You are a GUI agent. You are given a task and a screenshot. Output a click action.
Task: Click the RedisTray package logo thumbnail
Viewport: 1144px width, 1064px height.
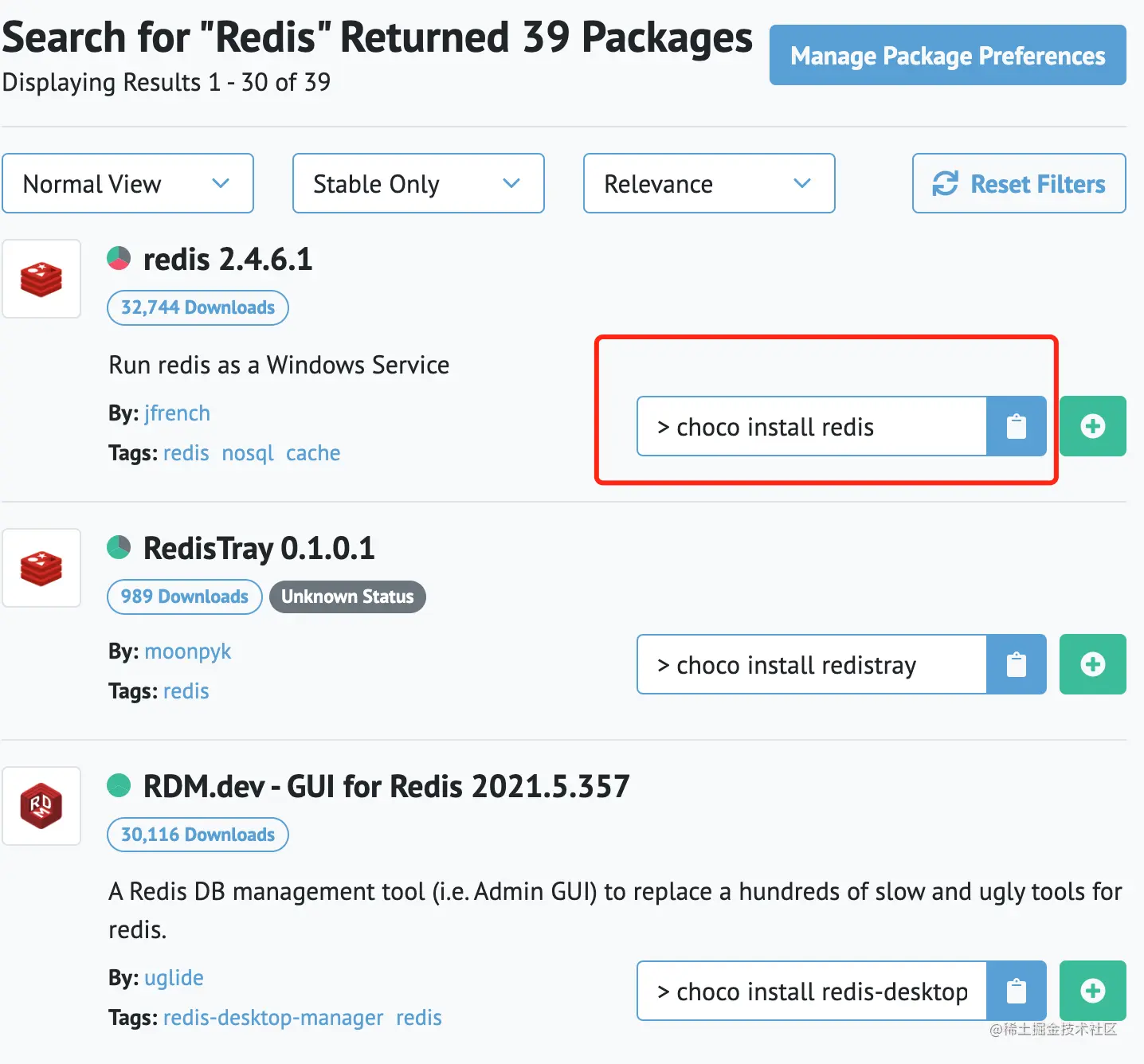41,568
